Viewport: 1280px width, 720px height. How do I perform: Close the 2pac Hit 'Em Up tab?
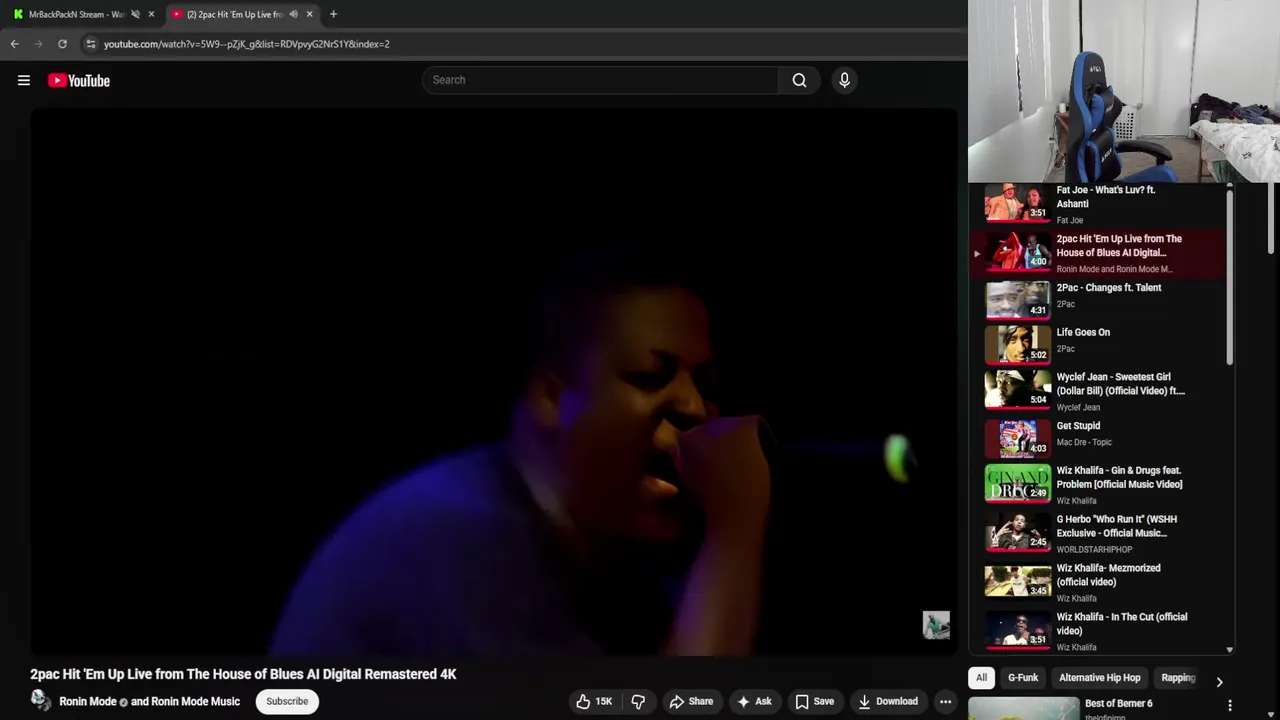tap(309, 14)
